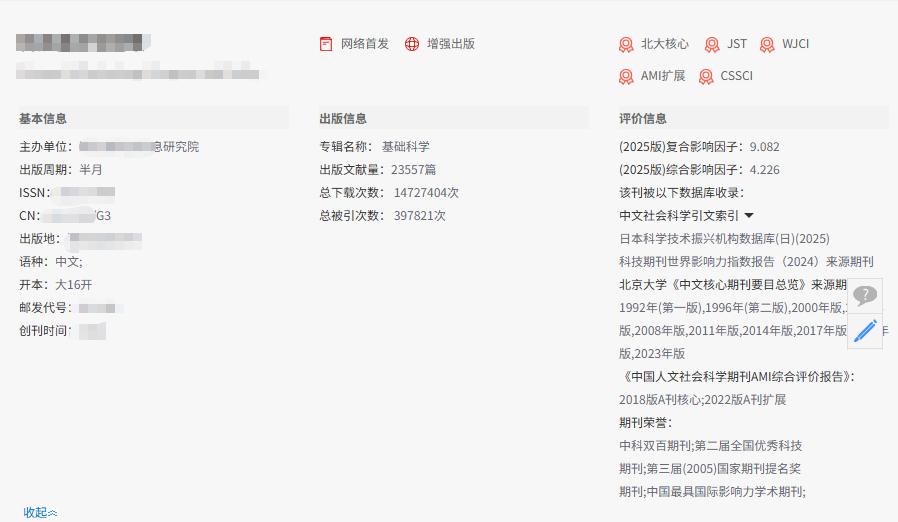Click the 复合影响因子 value 9.082
This screenshot has height=522, width=898.
[x=765, y=147]
